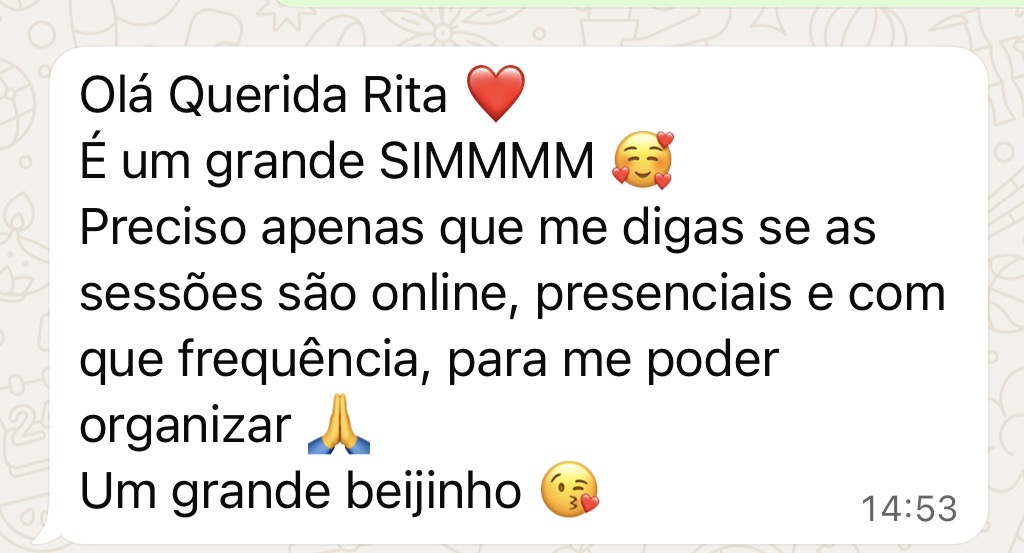
Task: Click the word sessões in the message
Action: tap(171, 294)
